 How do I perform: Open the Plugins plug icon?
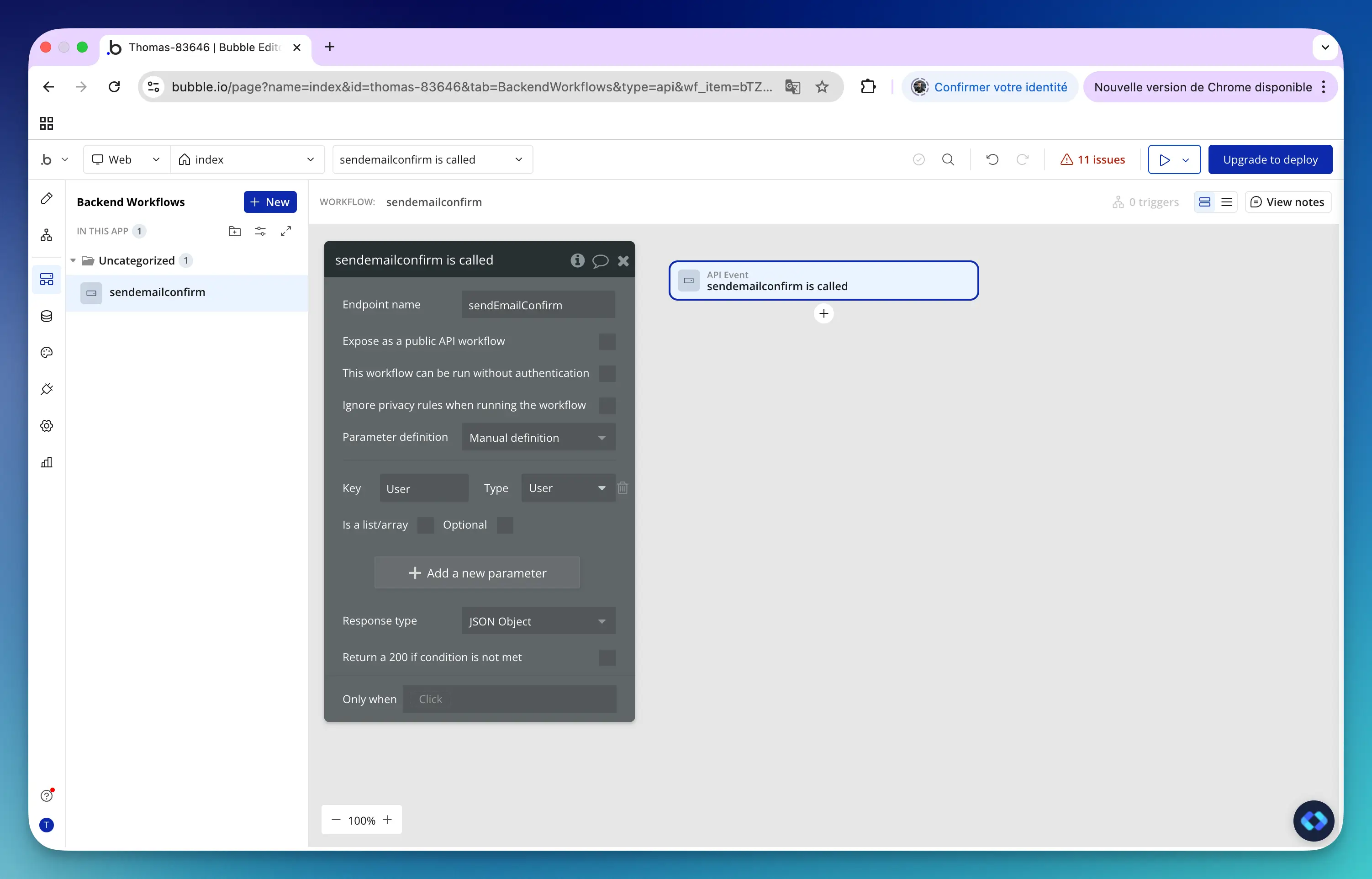(x=47, y=389)
